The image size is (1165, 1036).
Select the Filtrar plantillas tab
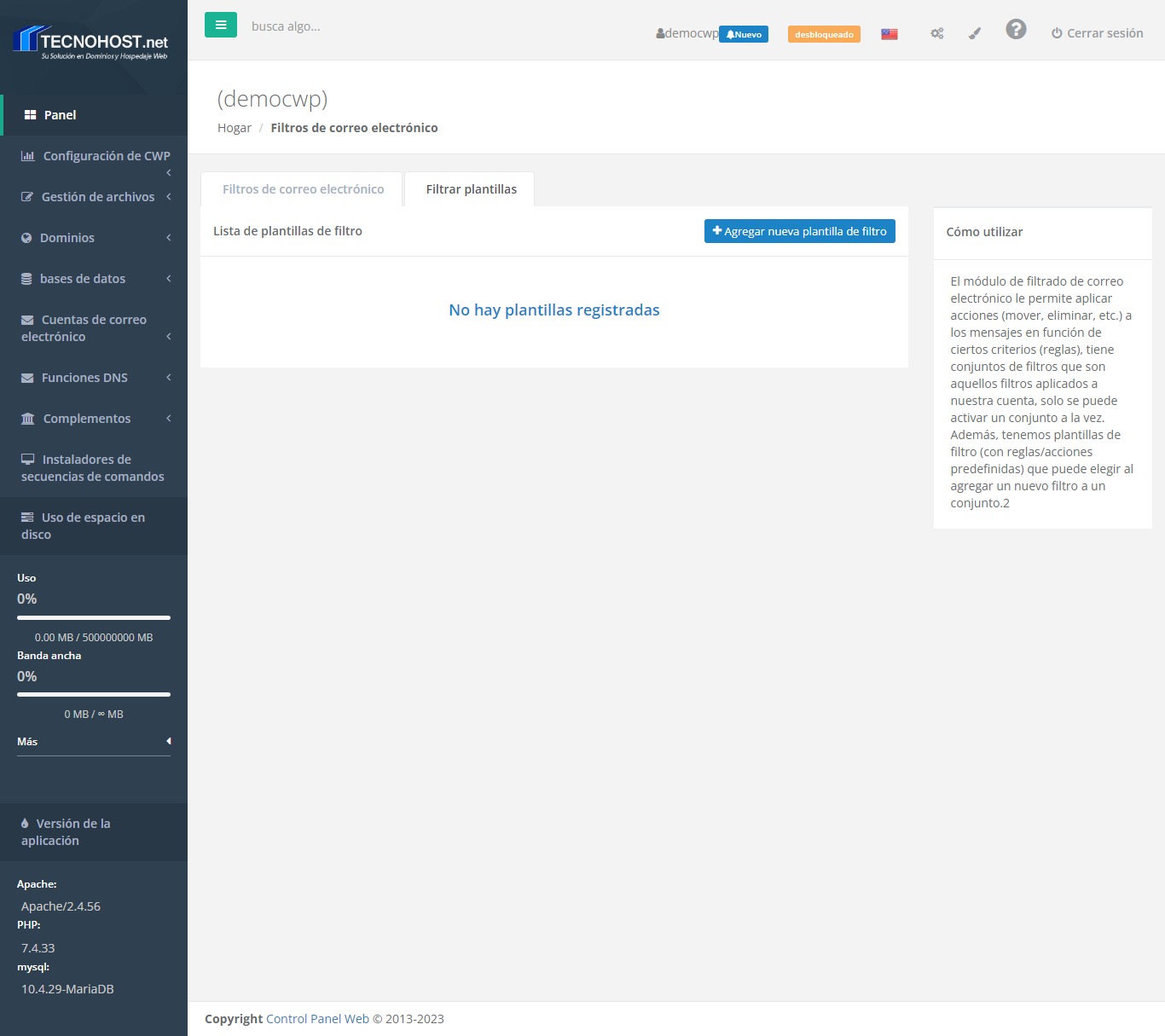[x=471, y=189]
